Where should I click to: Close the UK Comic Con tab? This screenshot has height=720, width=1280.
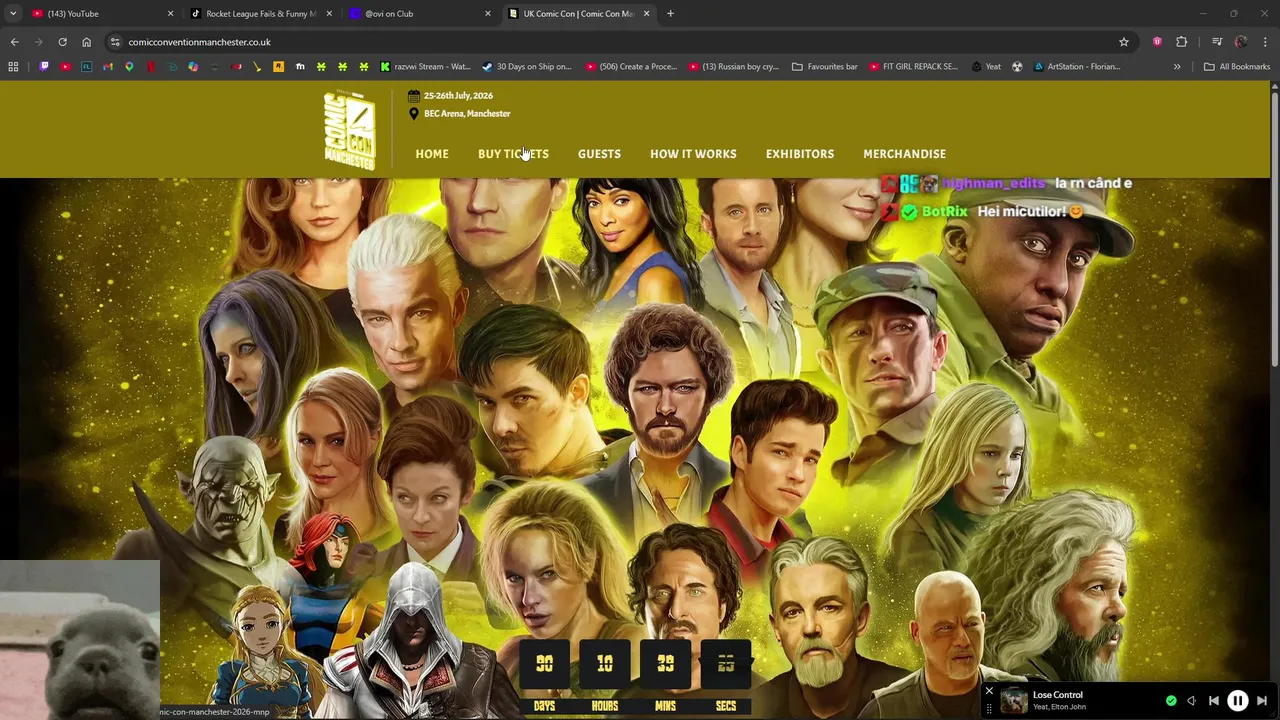(647, 14)
